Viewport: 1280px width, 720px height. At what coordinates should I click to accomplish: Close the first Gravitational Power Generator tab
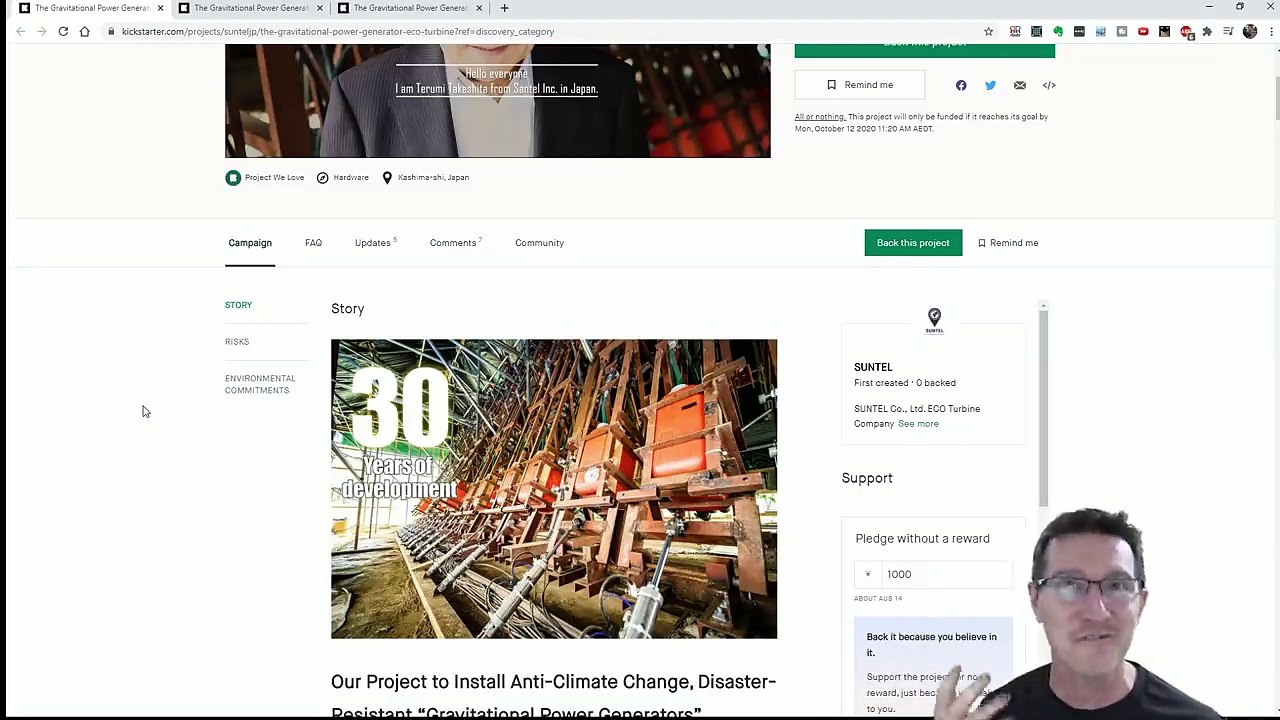click(160, 8)
